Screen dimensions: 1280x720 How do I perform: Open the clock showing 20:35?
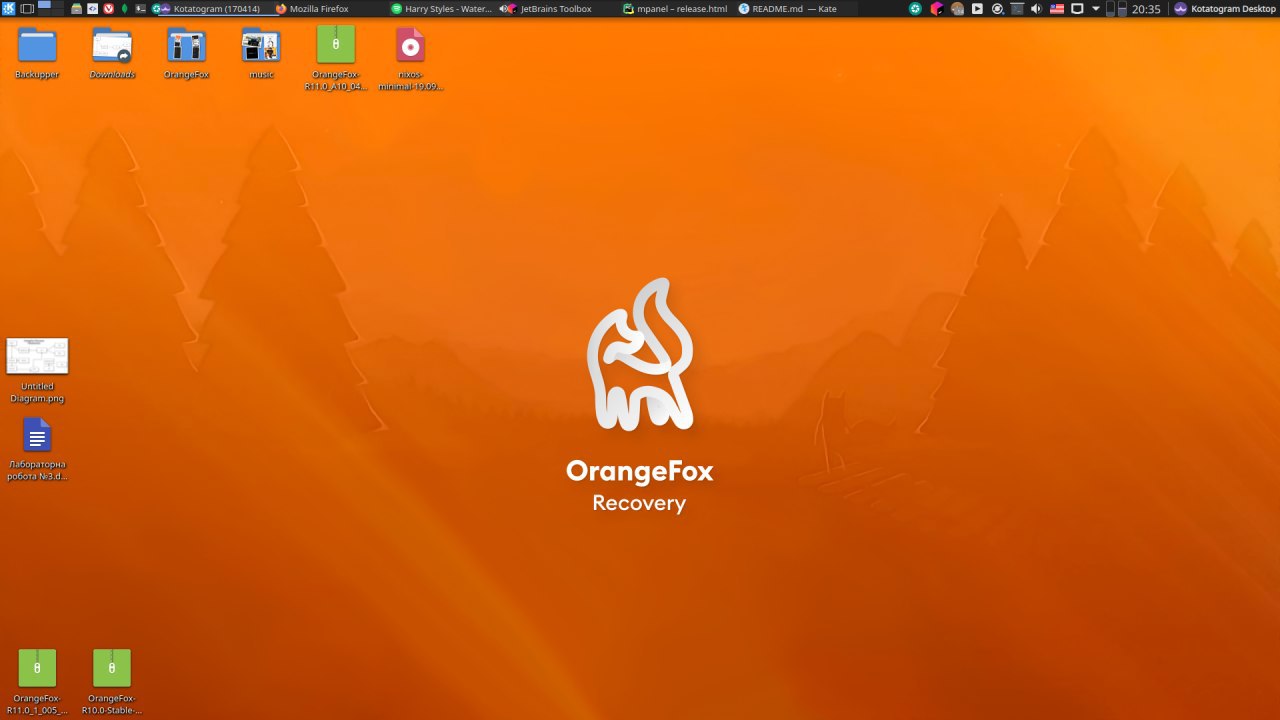(x=1146, y=9)
